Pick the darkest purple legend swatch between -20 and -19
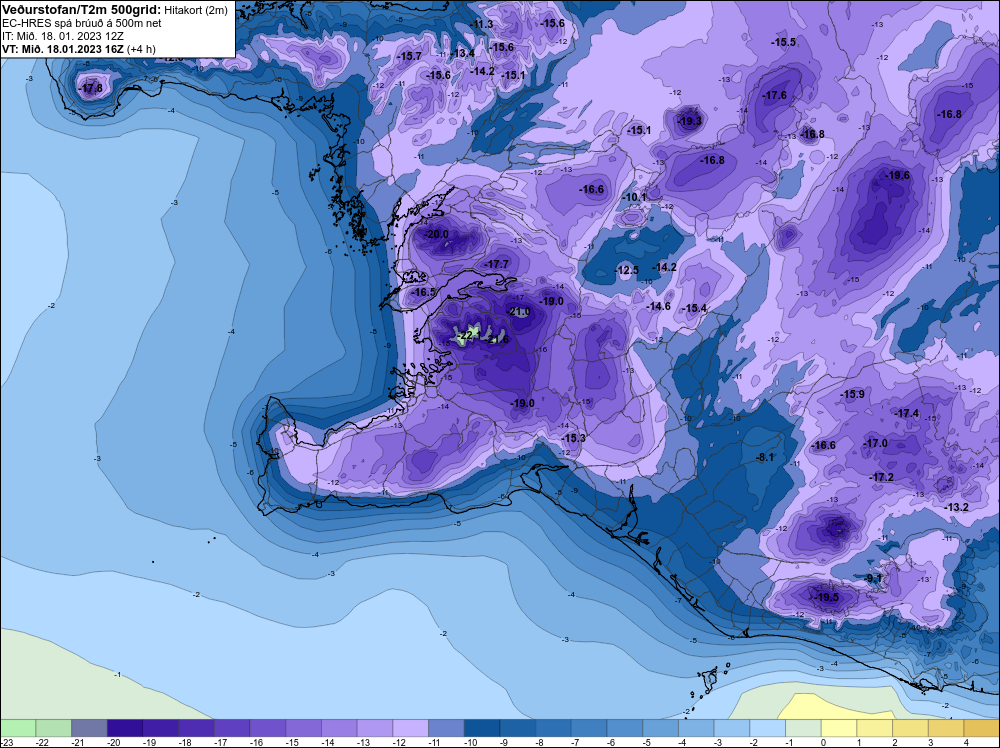1000x748 pixels. (x=125, y=728)
